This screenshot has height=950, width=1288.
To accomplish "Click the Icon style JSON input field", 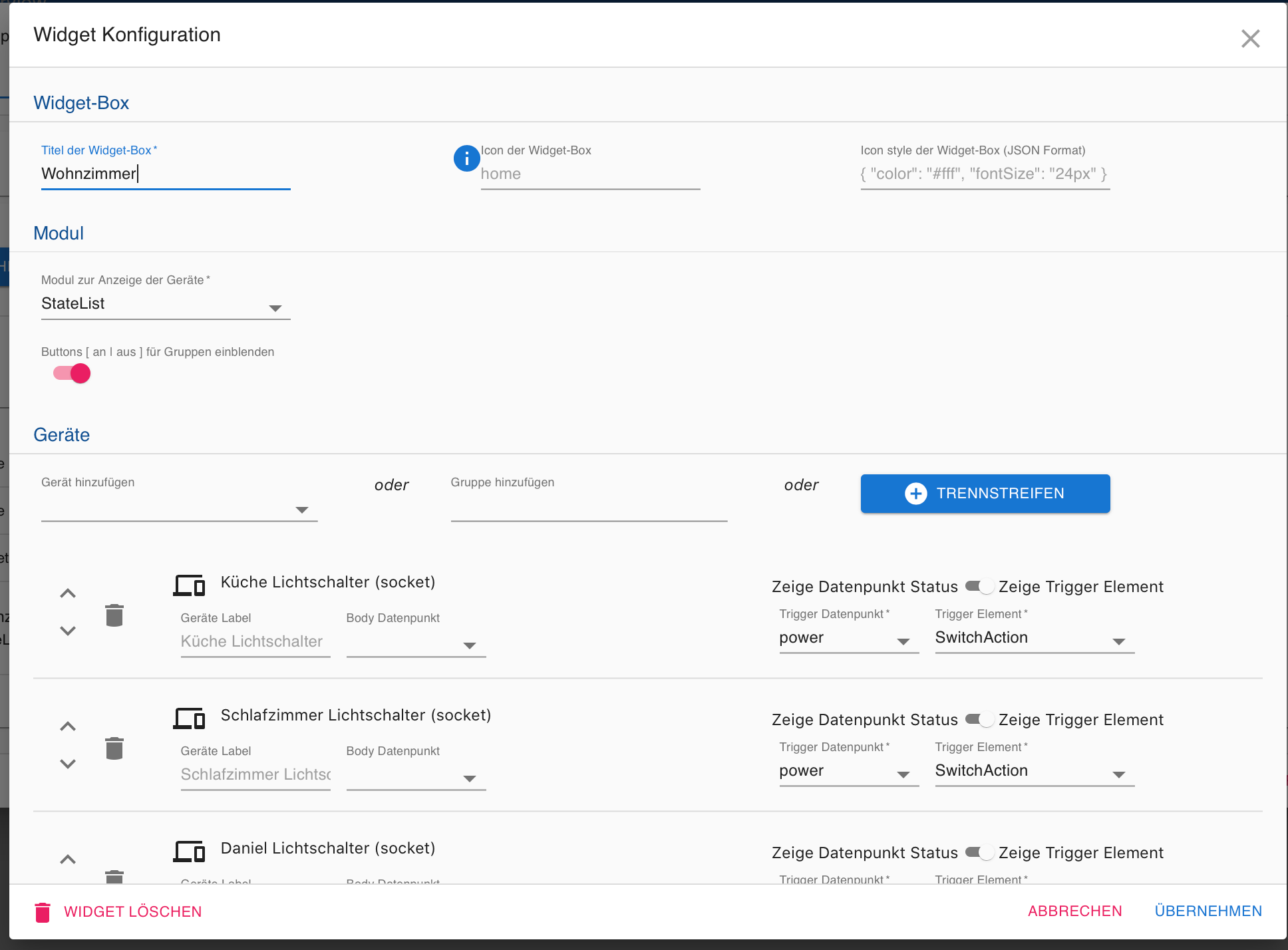I will coord(985,174).
